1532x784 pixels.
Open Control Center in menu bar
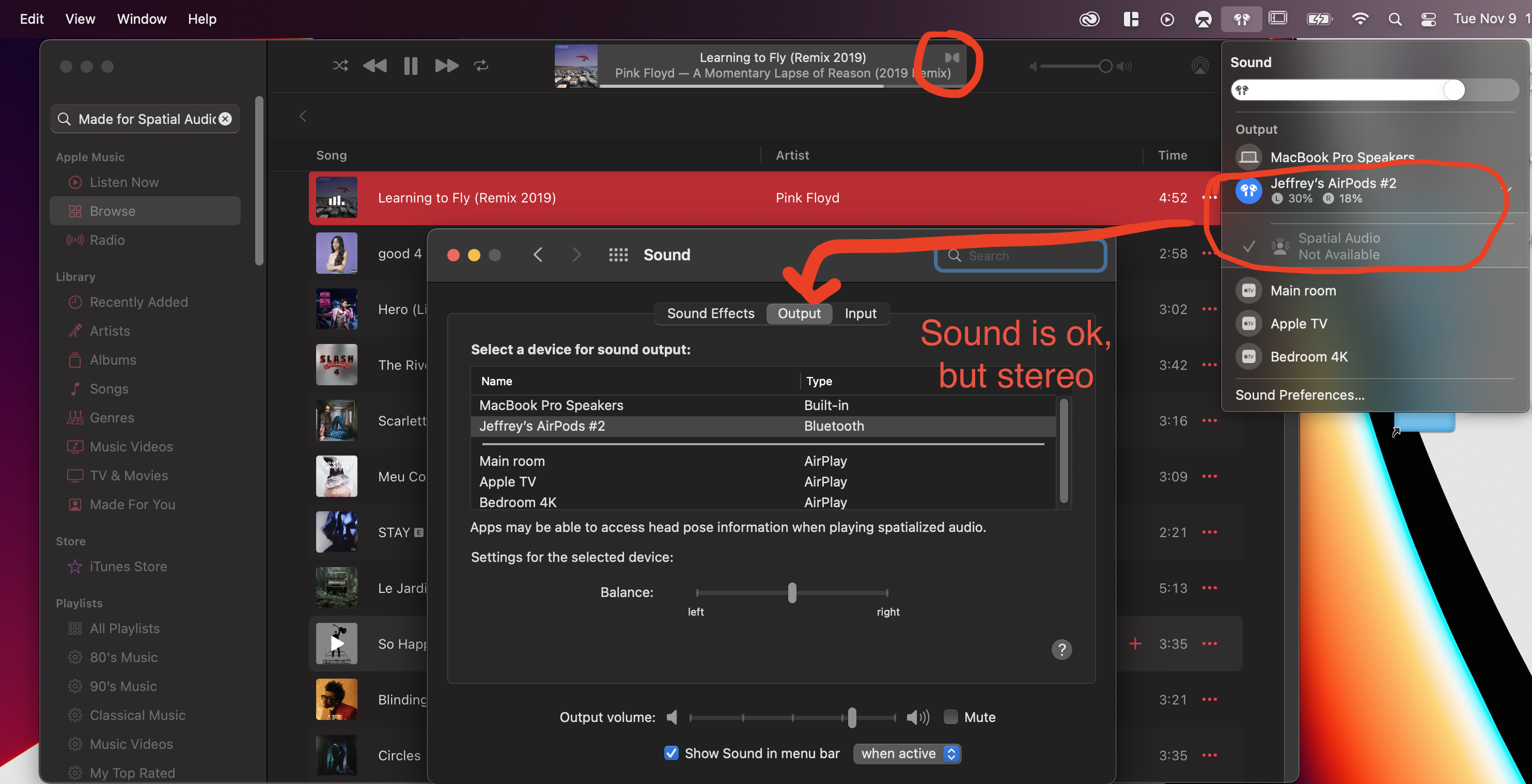click(x=1428, y=19)
